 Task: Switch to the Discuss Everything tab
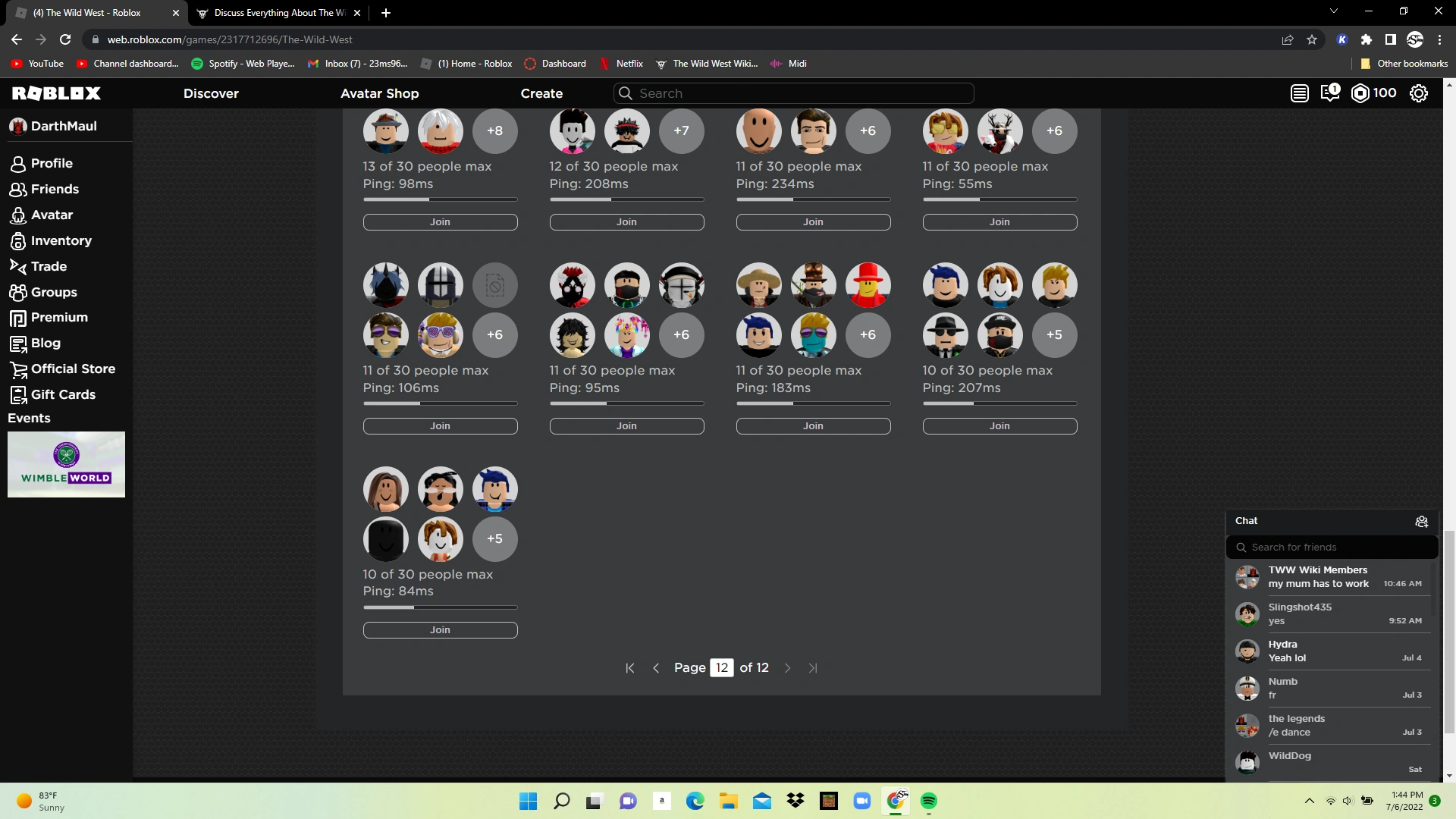click(278, 13)
